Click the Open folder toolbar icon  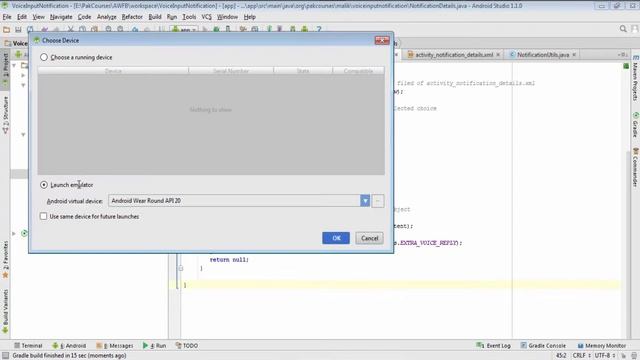[x=7, y=29]
